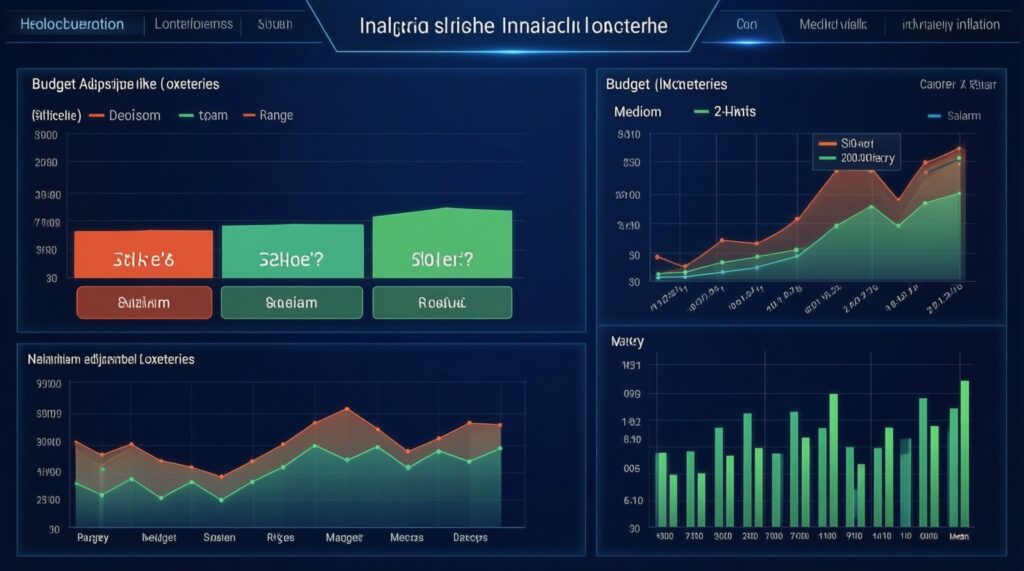
Task: Click the Mediom label in Budget panel
Action: coord(637,111)
